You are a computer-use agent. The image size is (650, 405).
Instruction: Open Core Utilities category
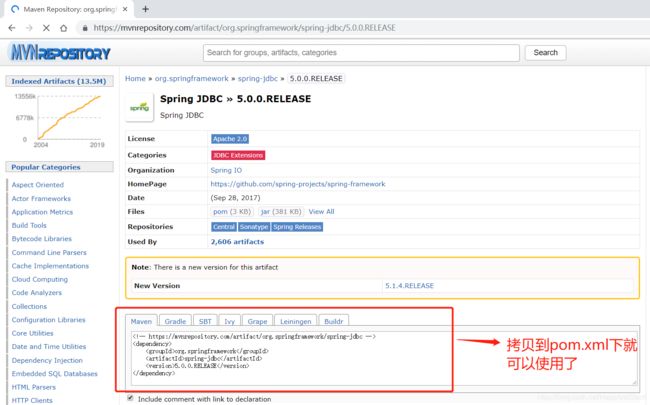pyautogui.click(x=32, y=333)
